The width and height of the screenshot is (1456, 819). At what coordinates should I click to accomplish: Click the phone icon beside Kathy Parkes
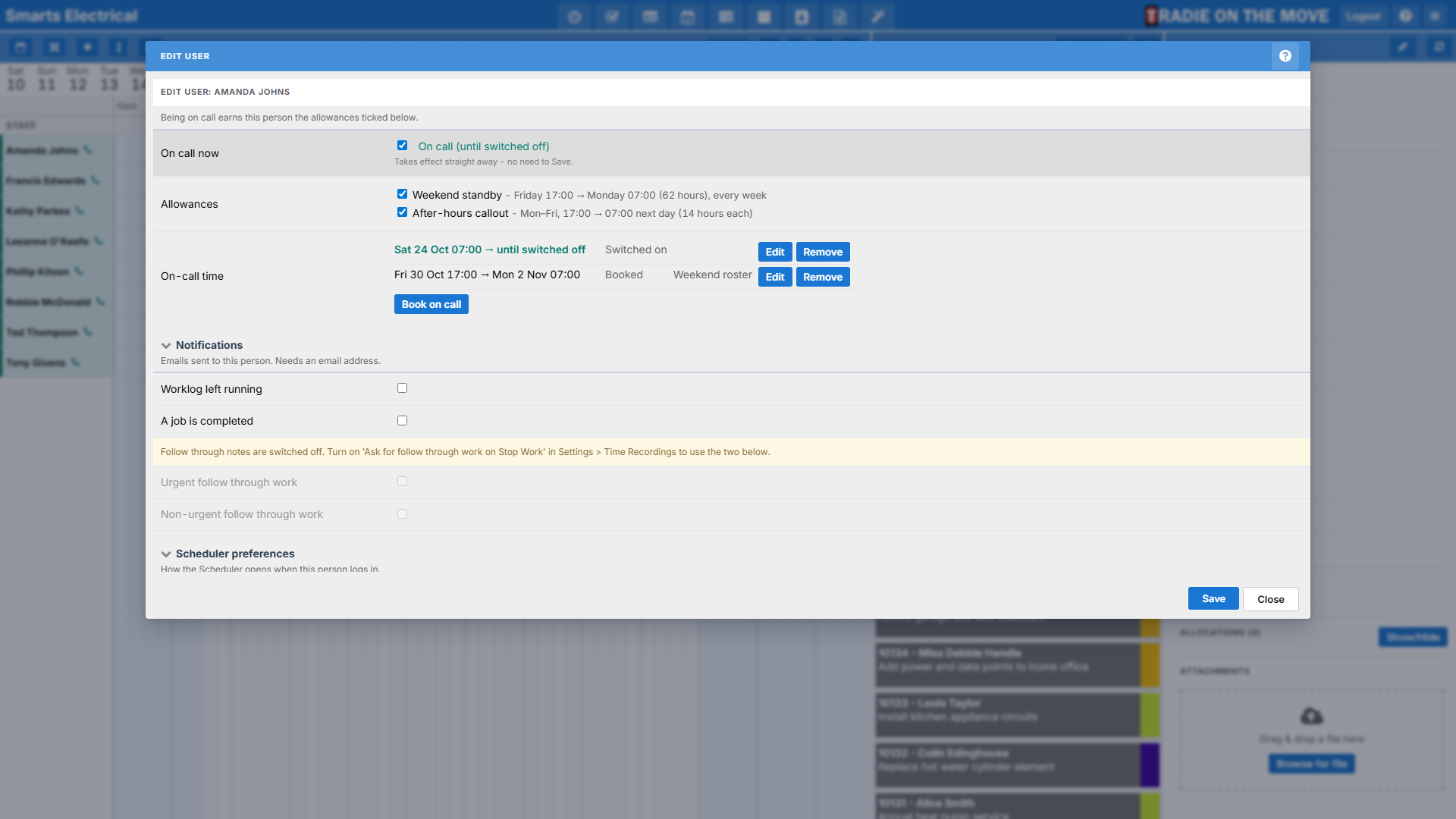pos(80,211)
